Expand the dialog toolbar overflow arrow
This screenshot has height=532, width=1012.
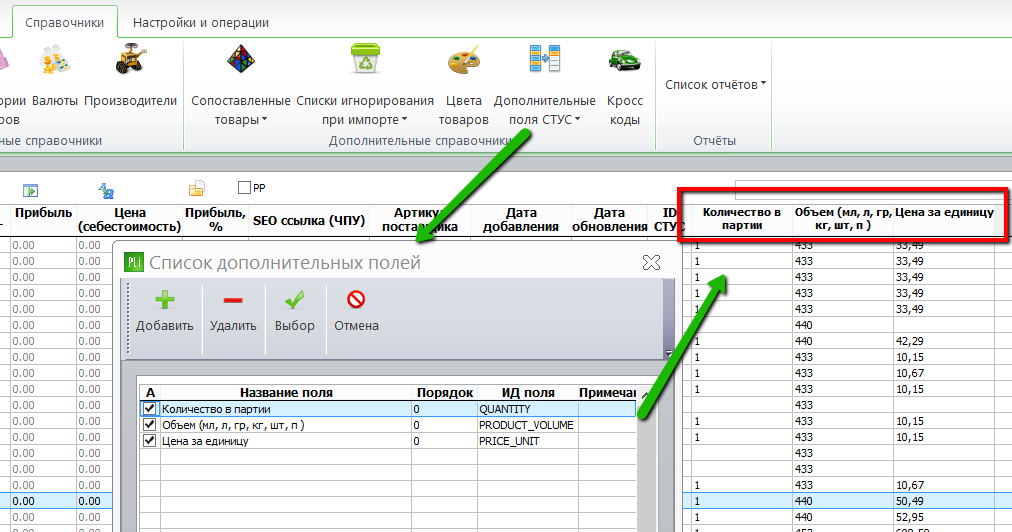pos(669,353)
